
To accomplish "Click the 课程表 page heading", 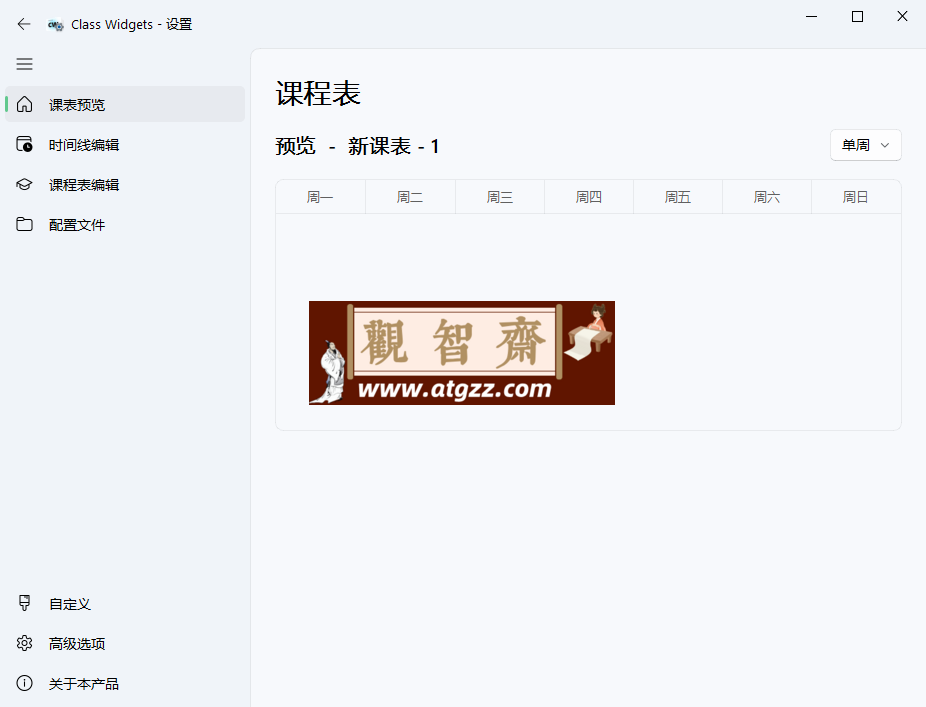I will 318,94.
